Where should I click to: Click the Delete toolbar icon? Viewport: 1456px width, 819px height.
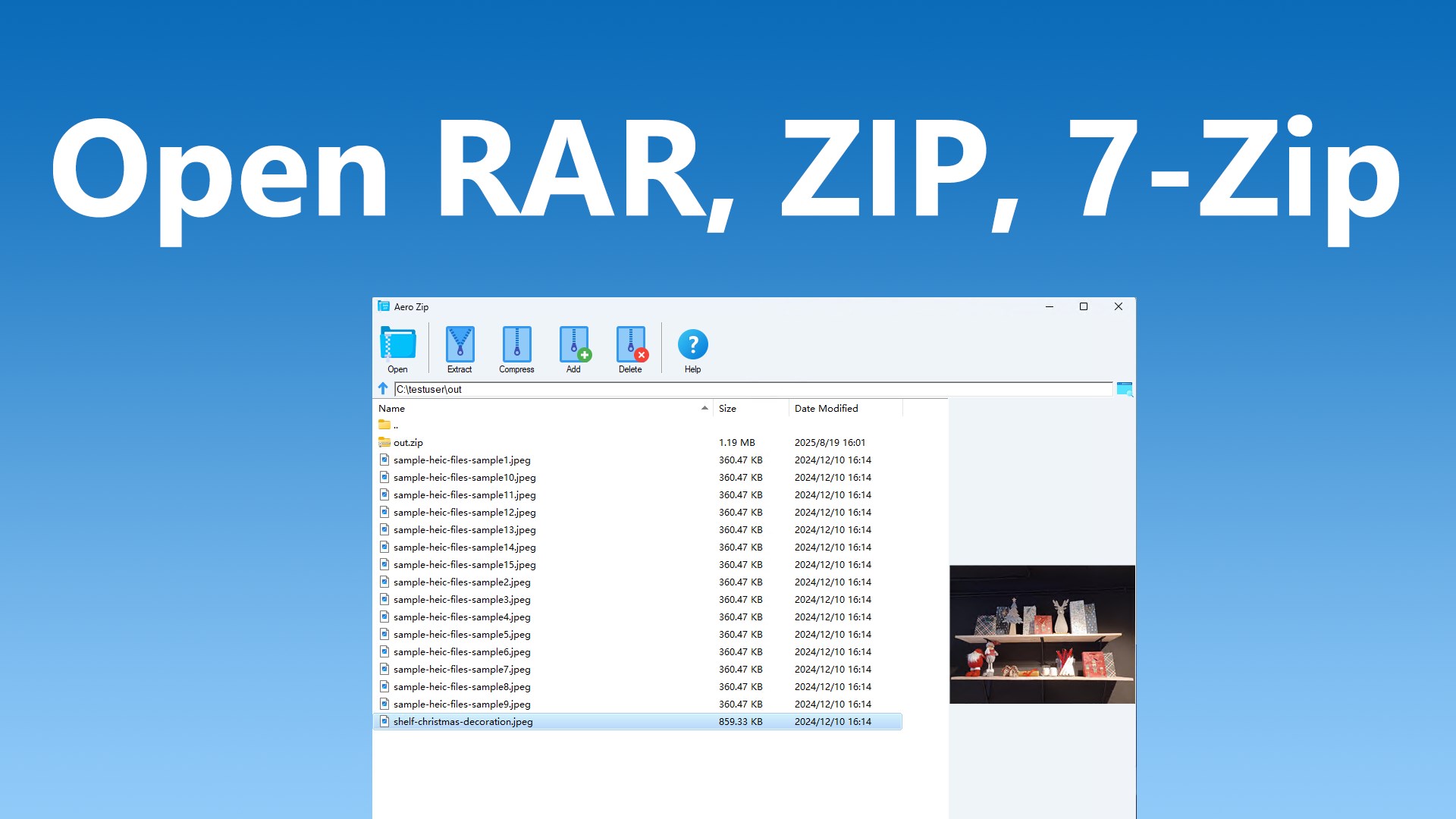pos(631,345)
